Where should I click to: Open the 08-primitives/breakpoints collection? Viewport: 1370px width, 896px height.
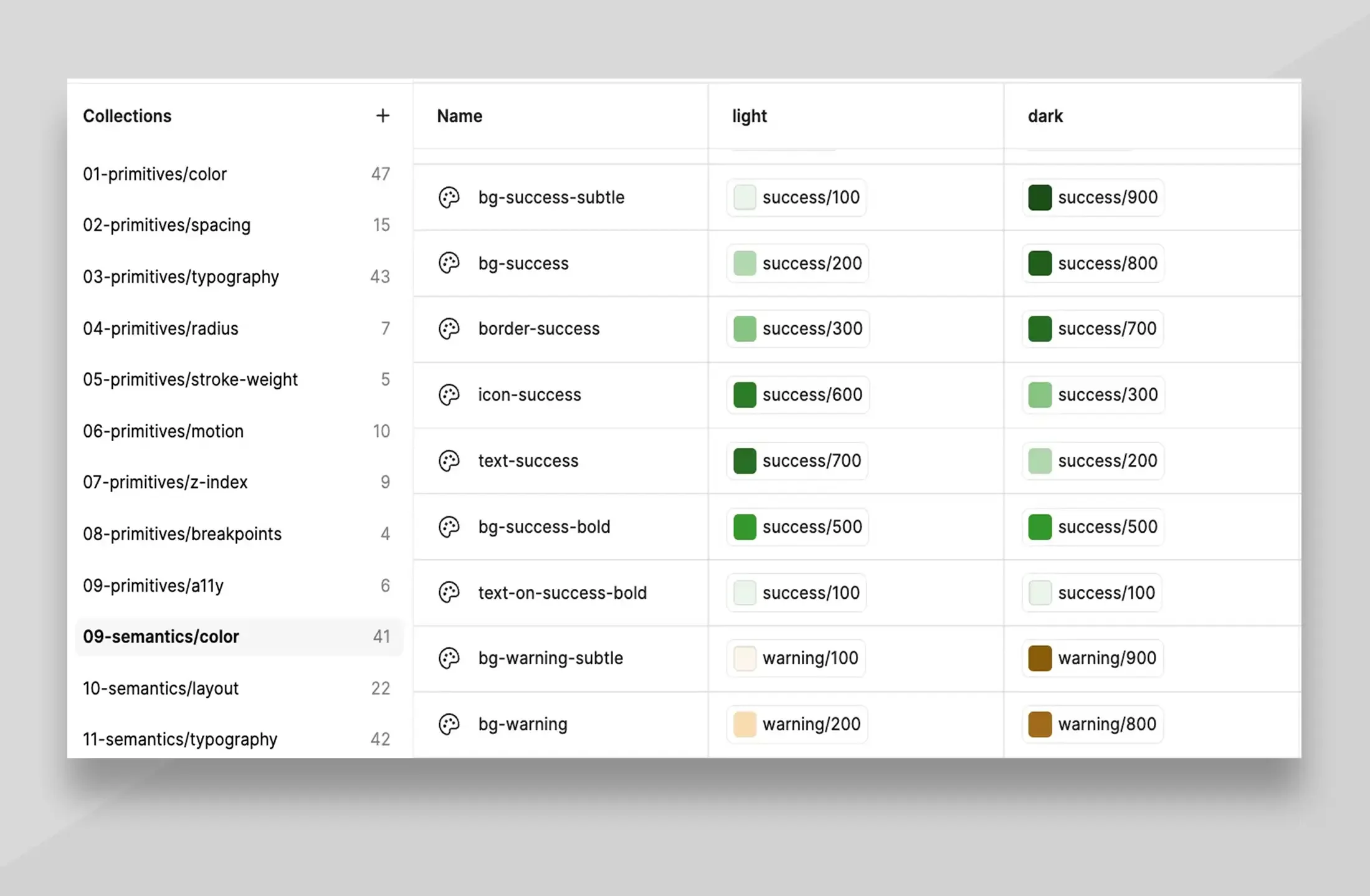239,534
